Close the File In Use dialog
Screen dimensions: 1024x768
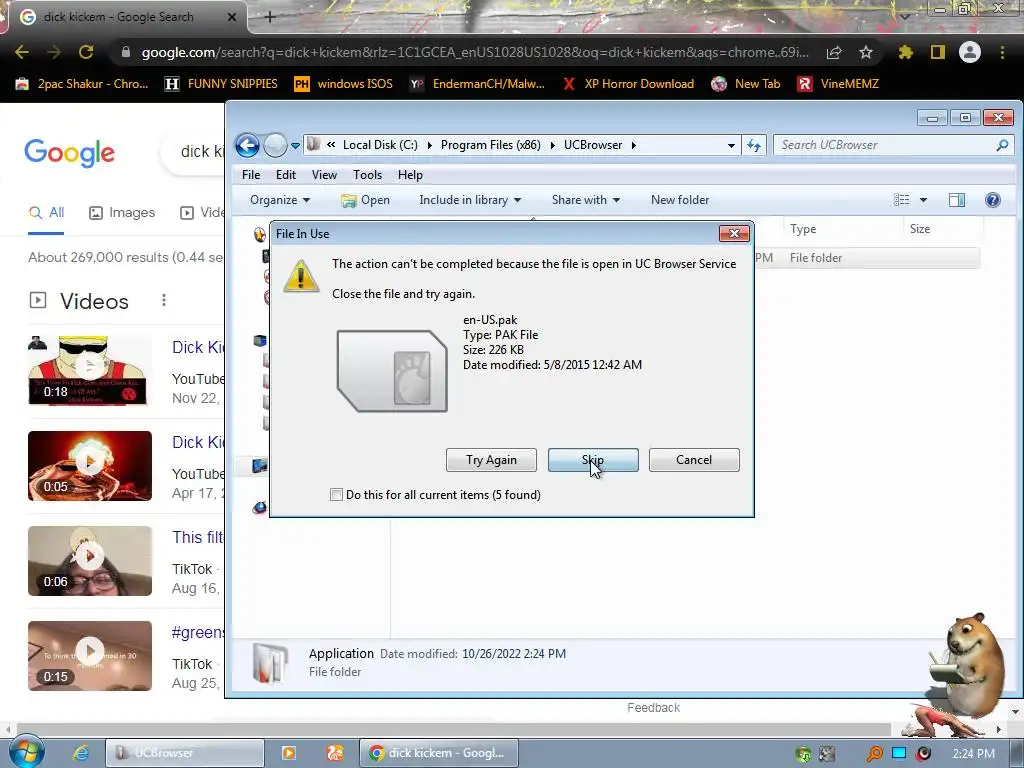pyautogui.click(x=734, y=233)
